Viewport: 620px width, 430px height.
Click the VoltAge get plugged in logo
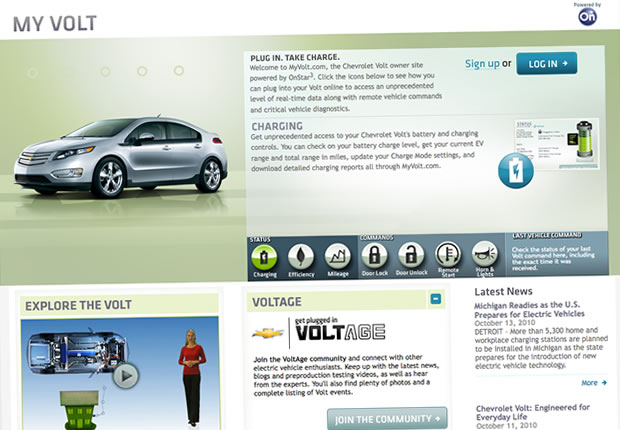pos(340,329)
